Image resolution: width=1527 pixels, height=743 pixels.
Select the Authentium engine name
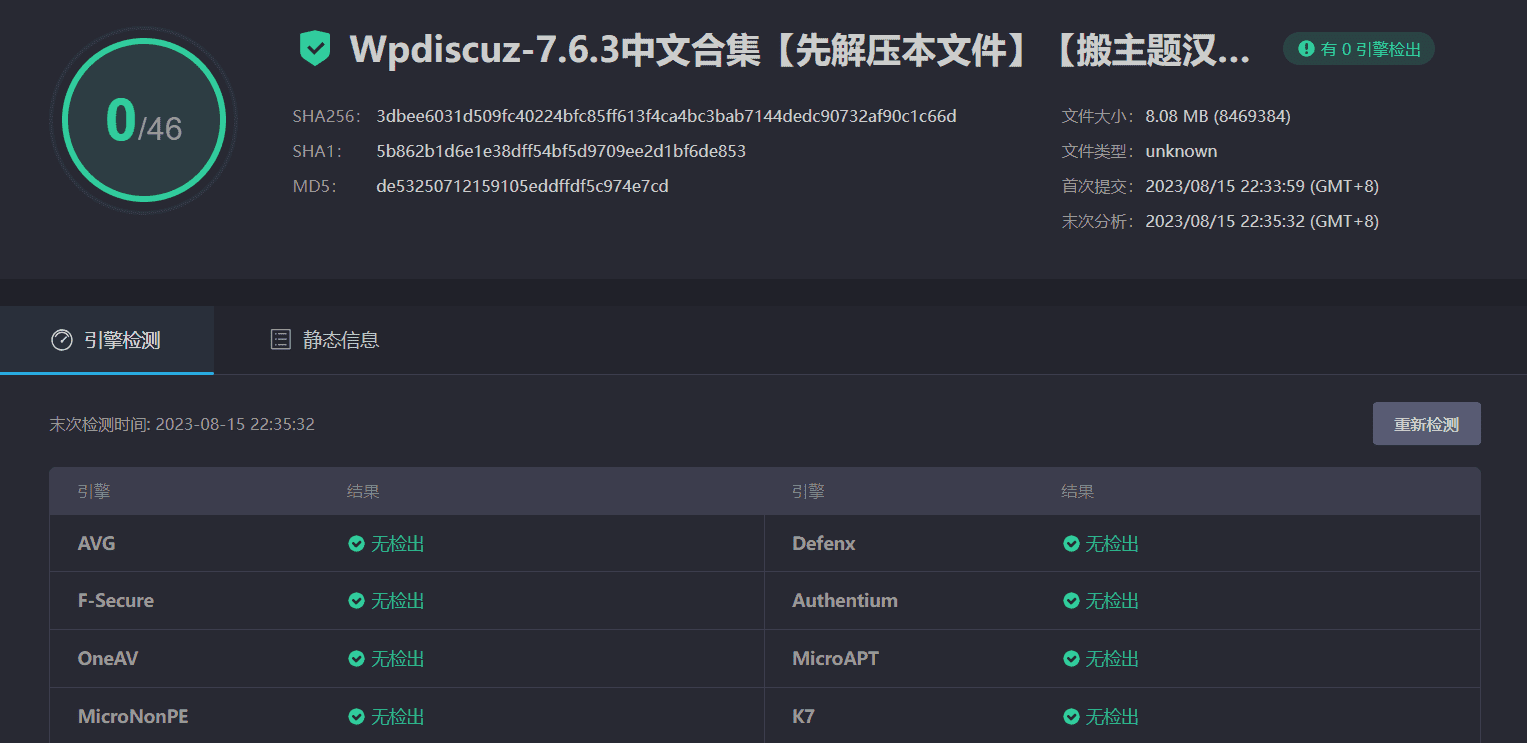tap(845, 601)
